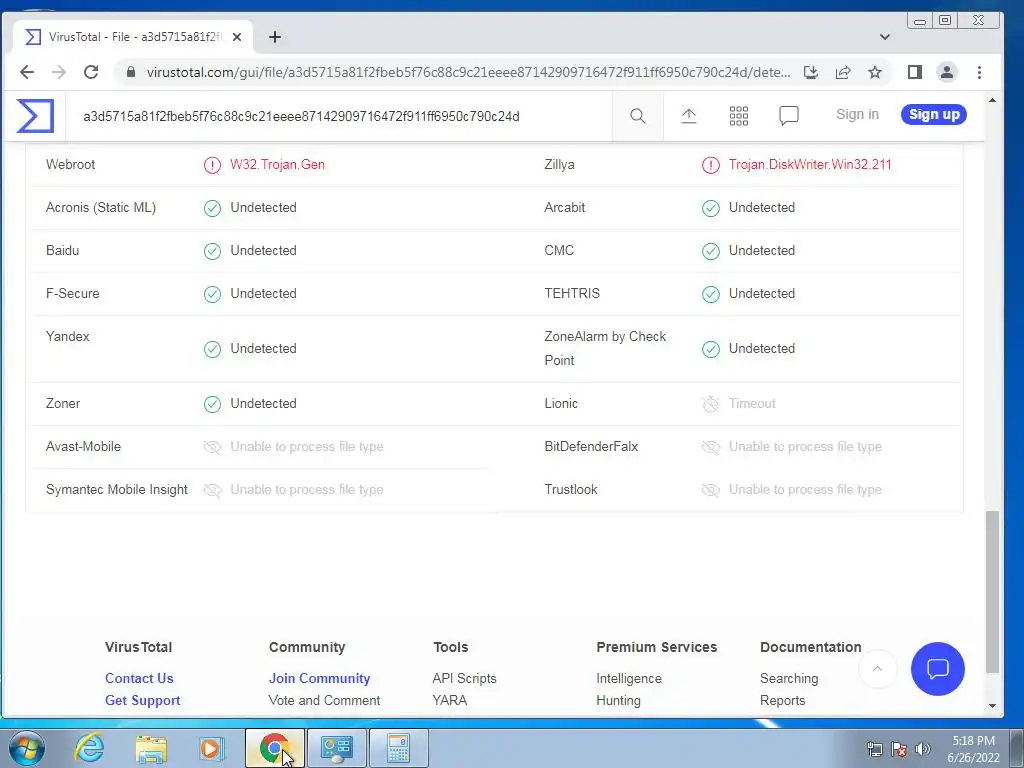Open the apps grid icon
Viewport: 1024px width, 768px height.
[739, 116]
